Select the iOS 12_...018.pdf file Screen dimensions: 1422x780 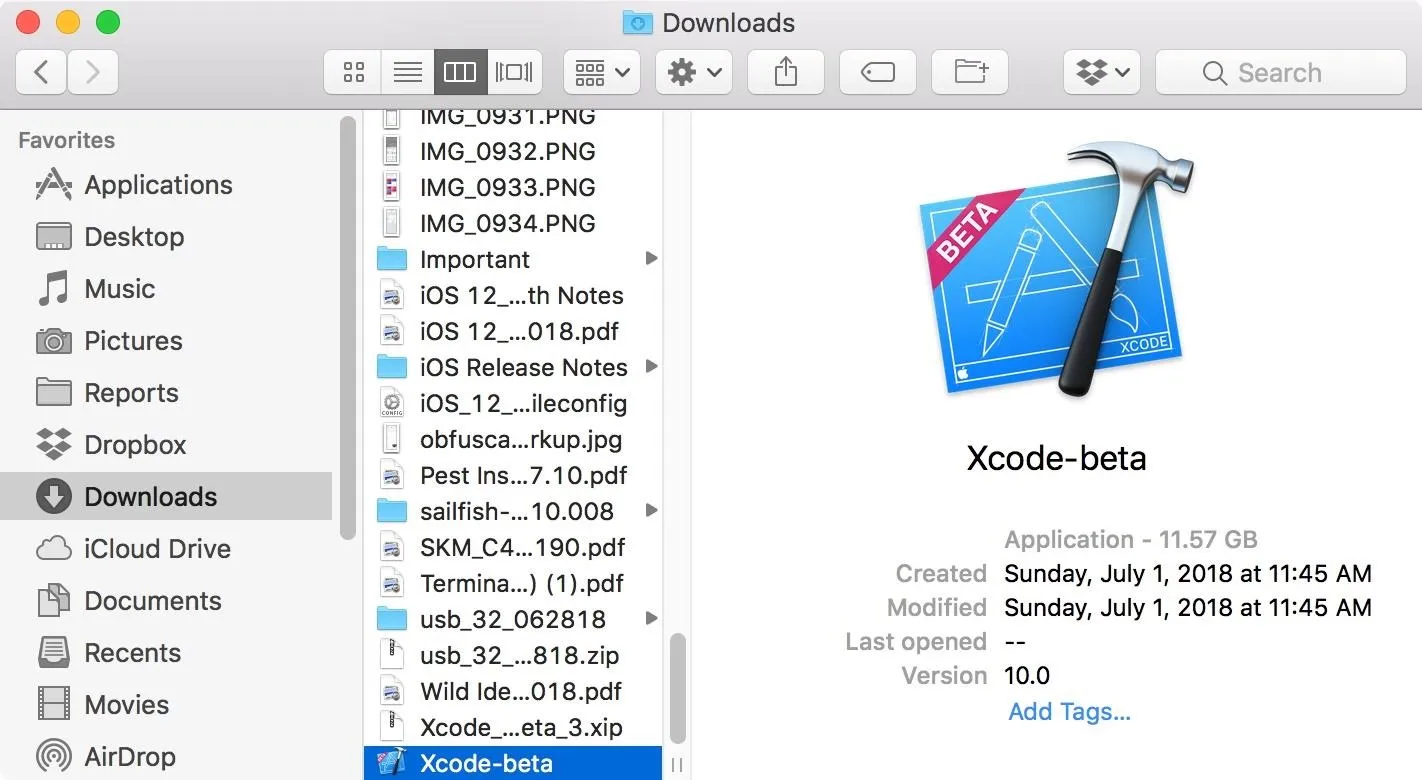513,331
